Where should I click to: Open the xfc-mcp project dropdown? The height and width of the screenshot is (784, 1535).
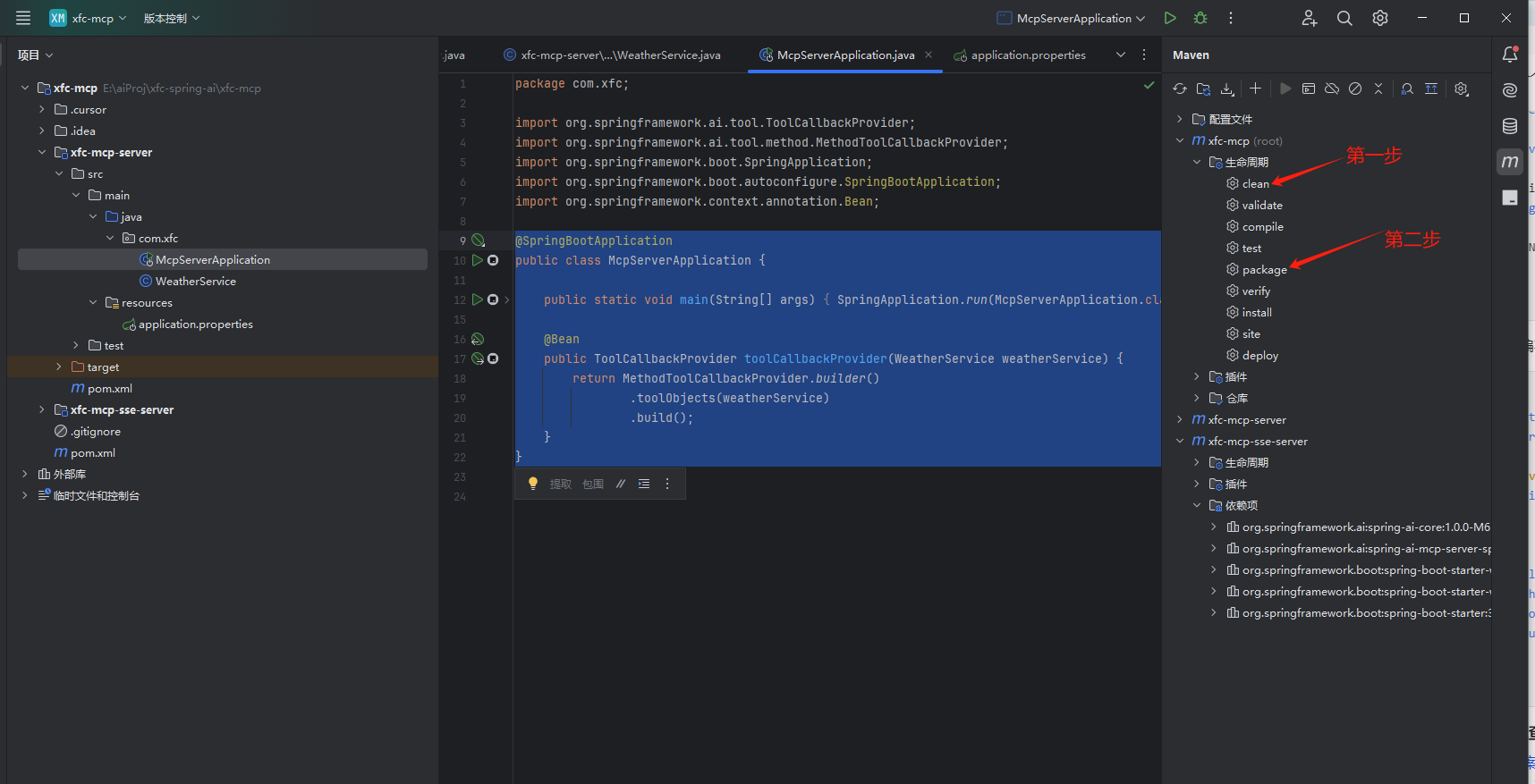click(88, 18)
